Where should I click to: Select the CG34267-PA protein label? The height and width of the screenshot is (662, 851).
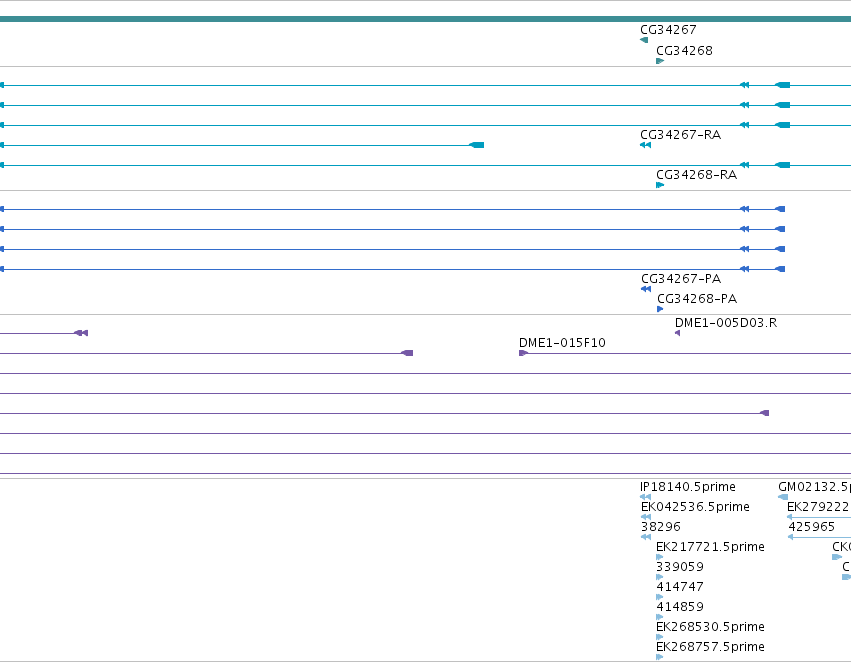681,279
